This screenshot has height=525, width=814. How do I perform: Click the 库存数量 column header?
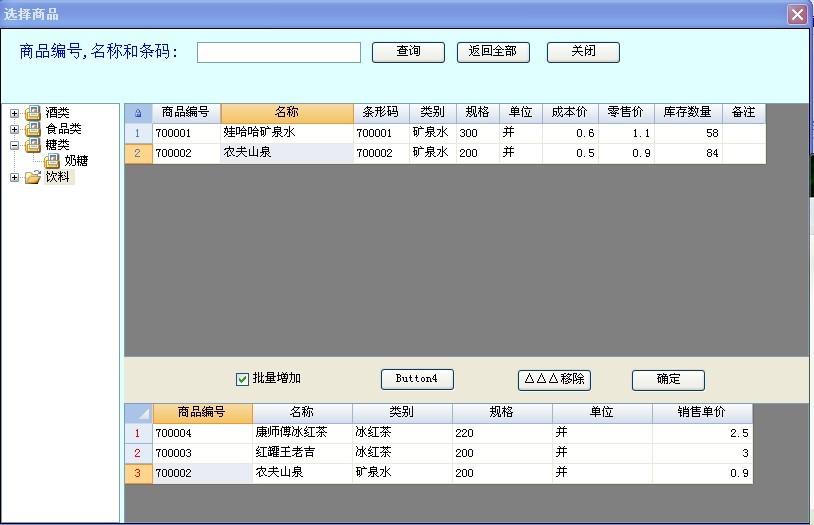(x=688, y=113)
